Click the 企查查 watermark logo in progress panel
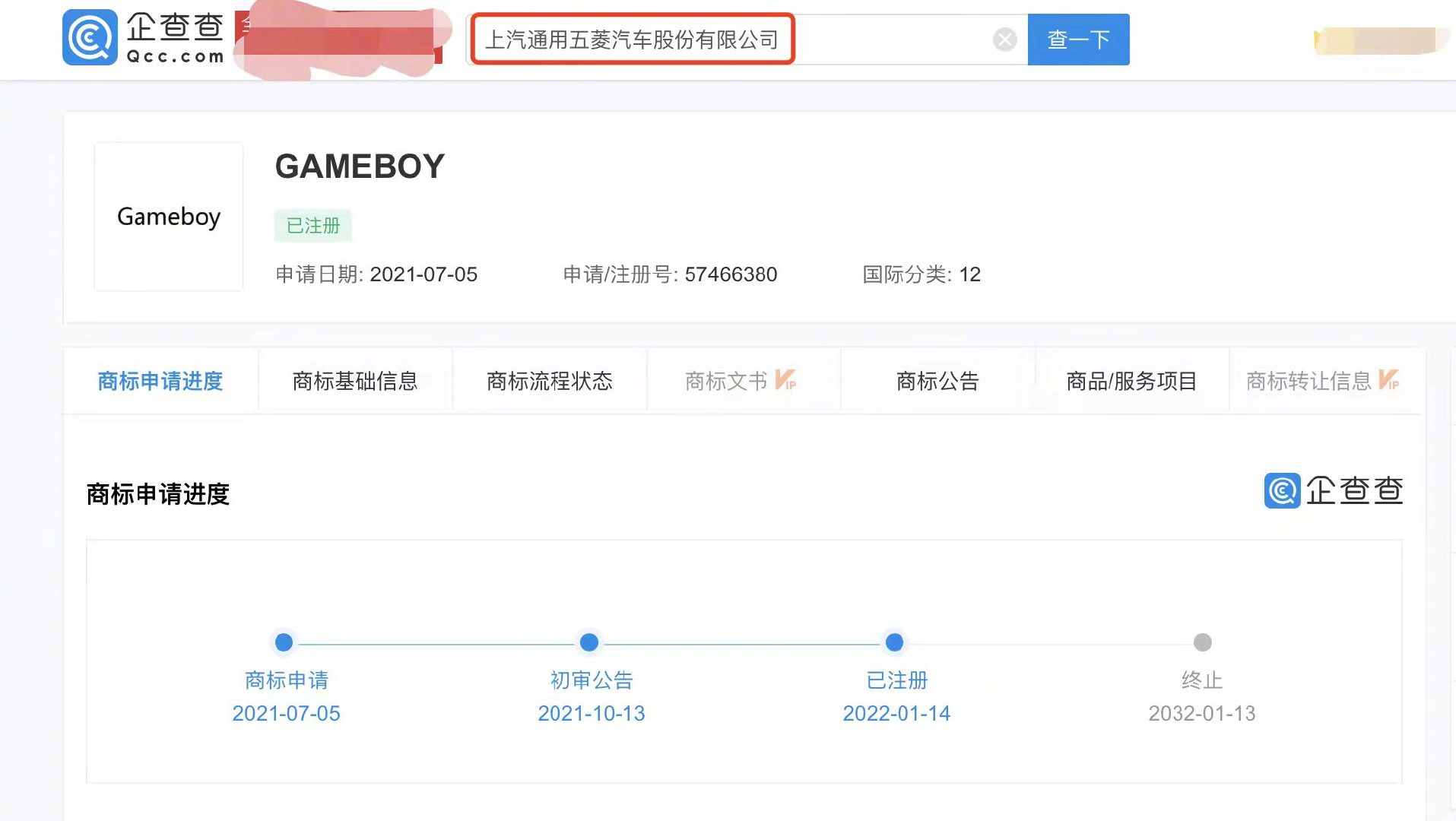This screenshot has height=821, width=1456. click(x=1333, y=492)
